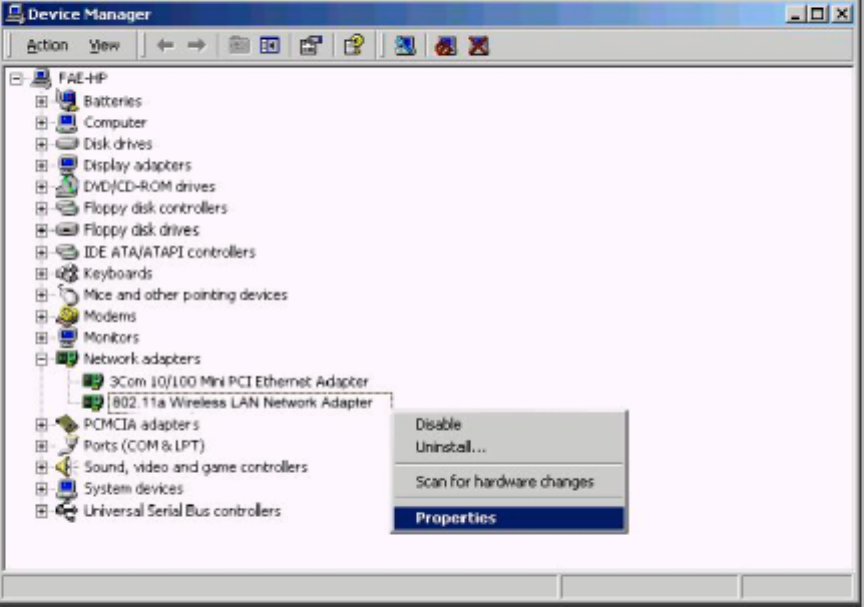Click the Help toolbar icon with question mark
Screen dimensions: 864x607
(354, 45)
